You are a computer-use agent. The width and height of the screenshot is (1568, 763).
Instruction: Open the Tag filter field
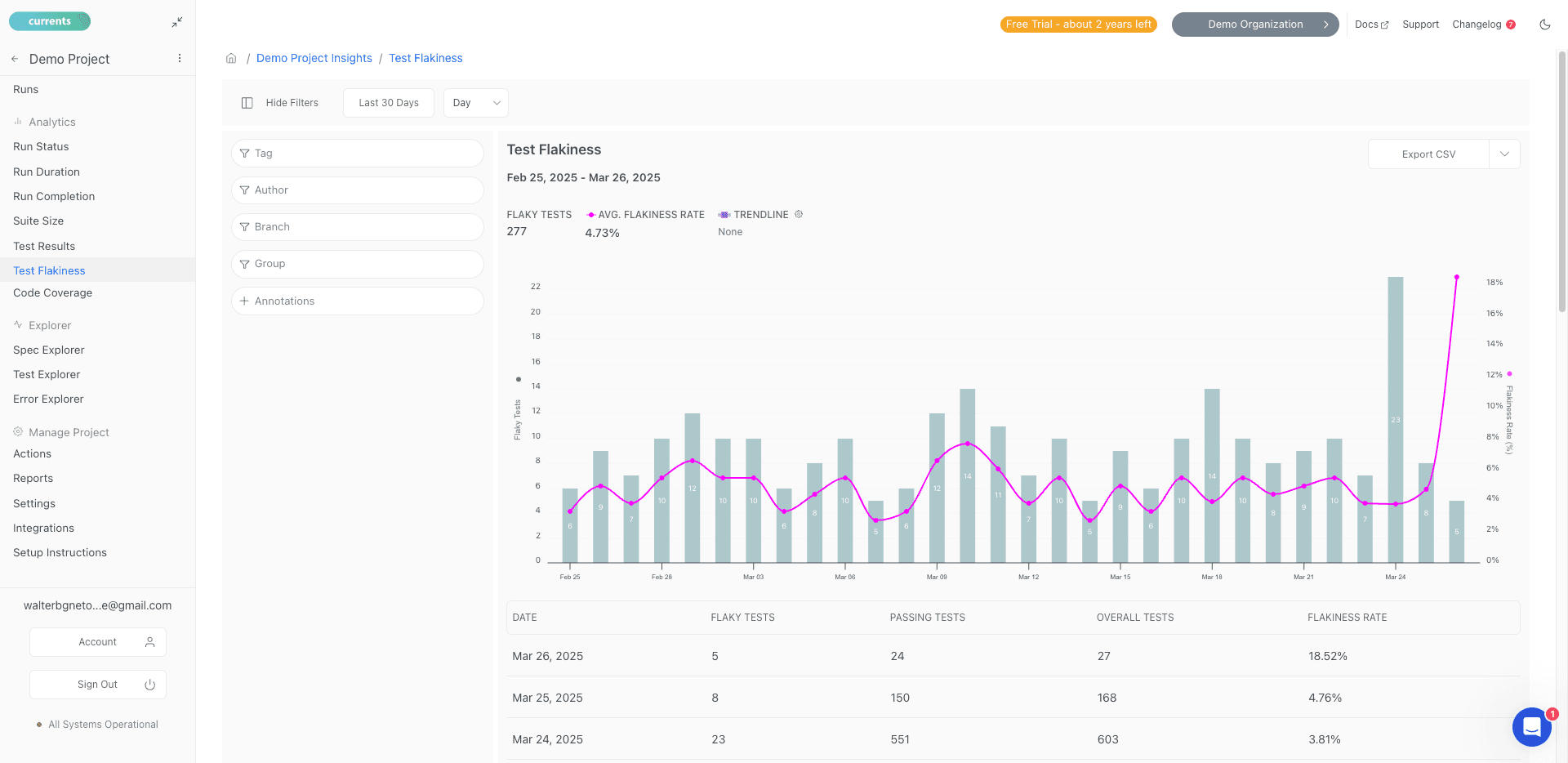tap(358, 154)
